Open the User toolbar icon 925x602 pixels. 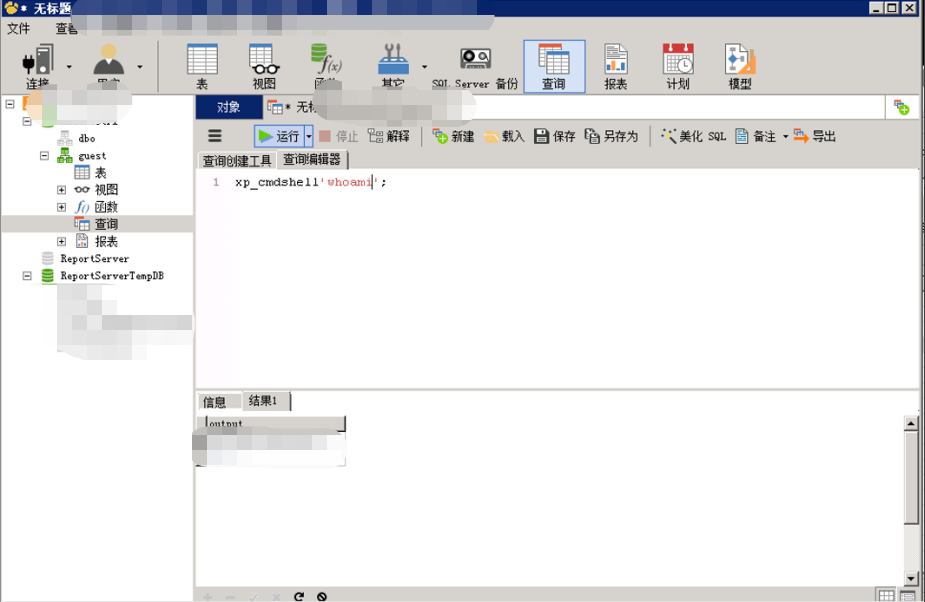109,66
